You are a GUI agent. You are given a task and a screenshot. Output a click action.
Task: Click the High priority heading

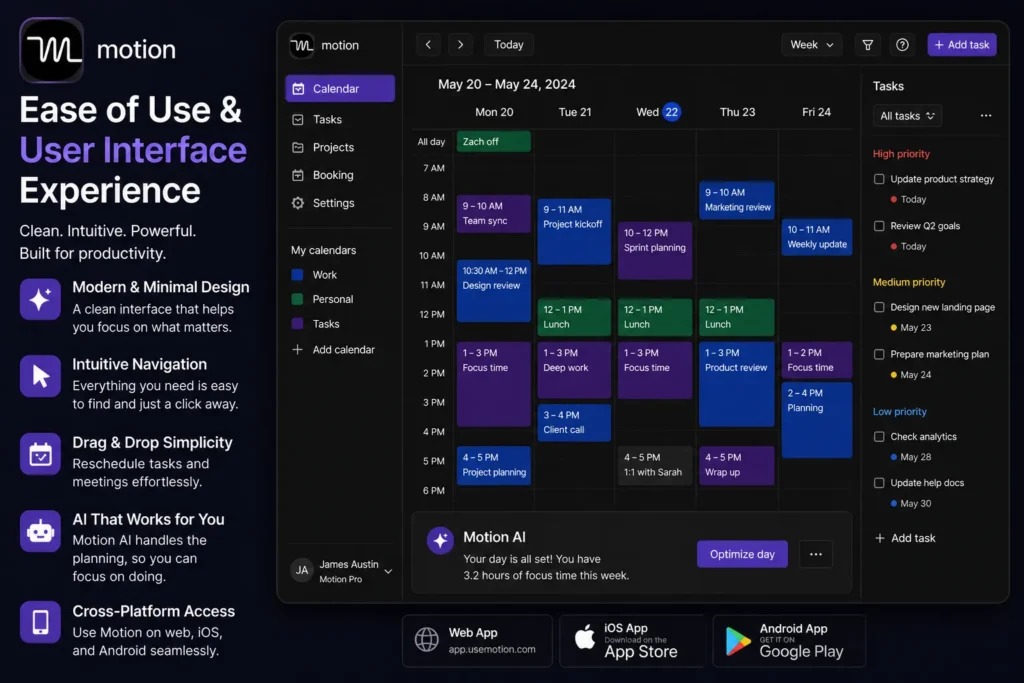(901, 153)
